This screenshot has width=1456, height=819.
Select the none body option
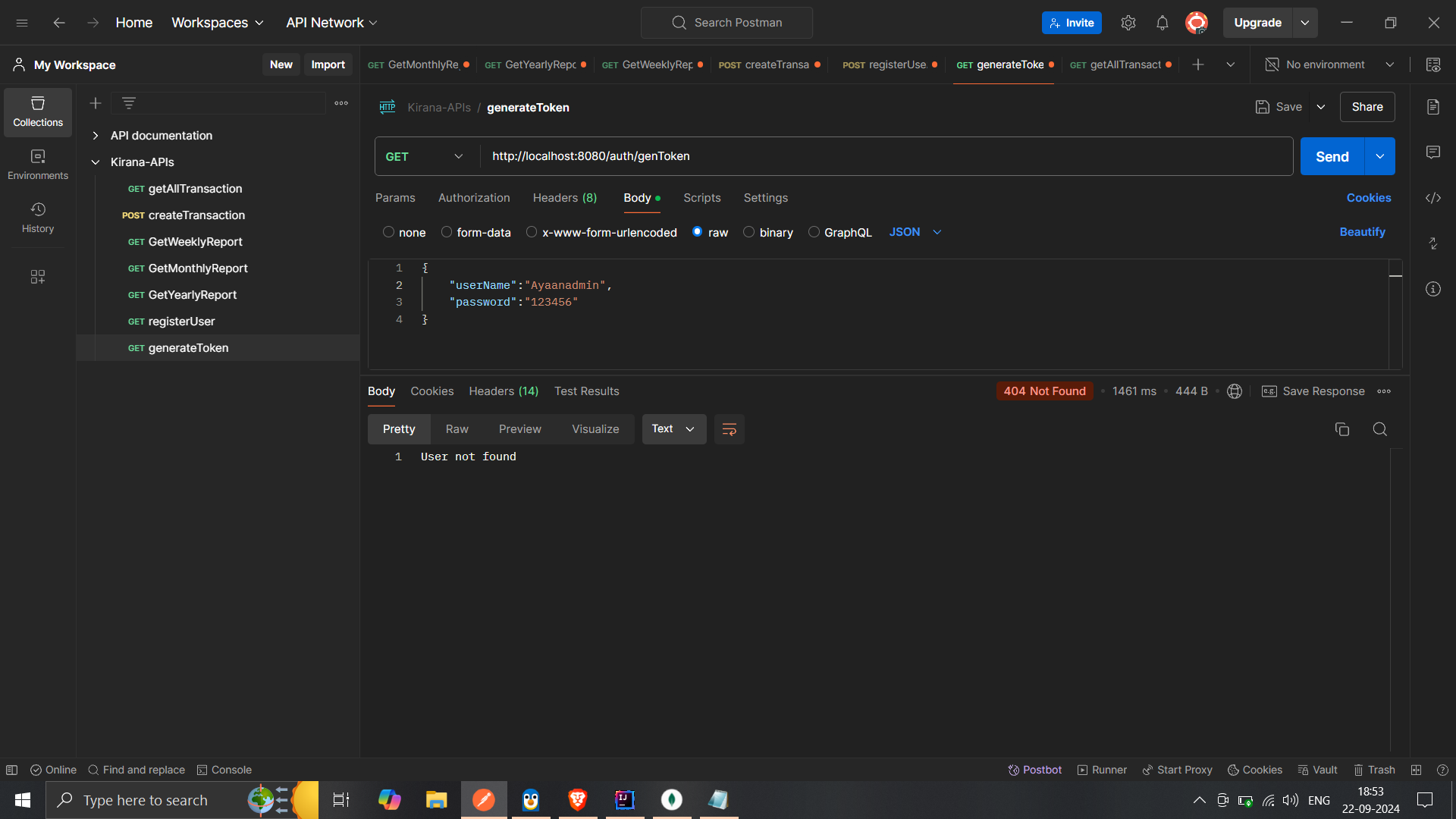point(388,232)
